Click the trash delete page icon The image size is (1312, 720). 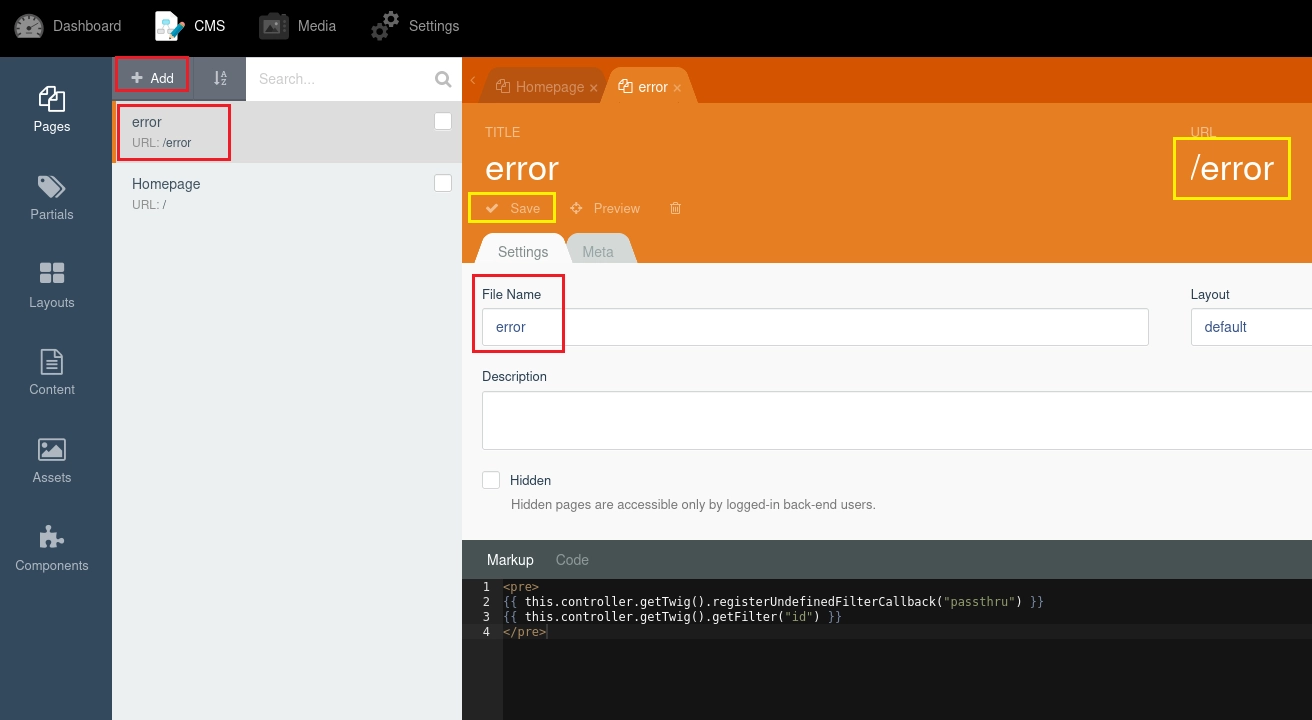[x=676, y=208]
